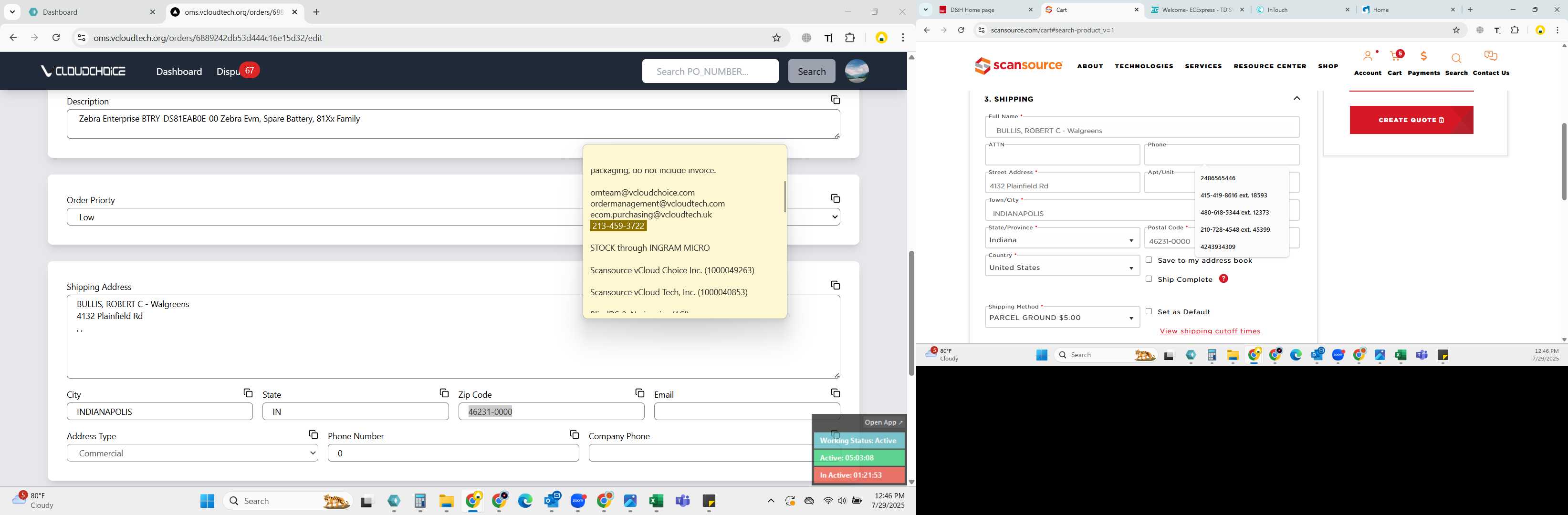Viewport: 1568px width, 515px height.
Task: Switch to the D&H Home page tab
Action: coord(986,10)
